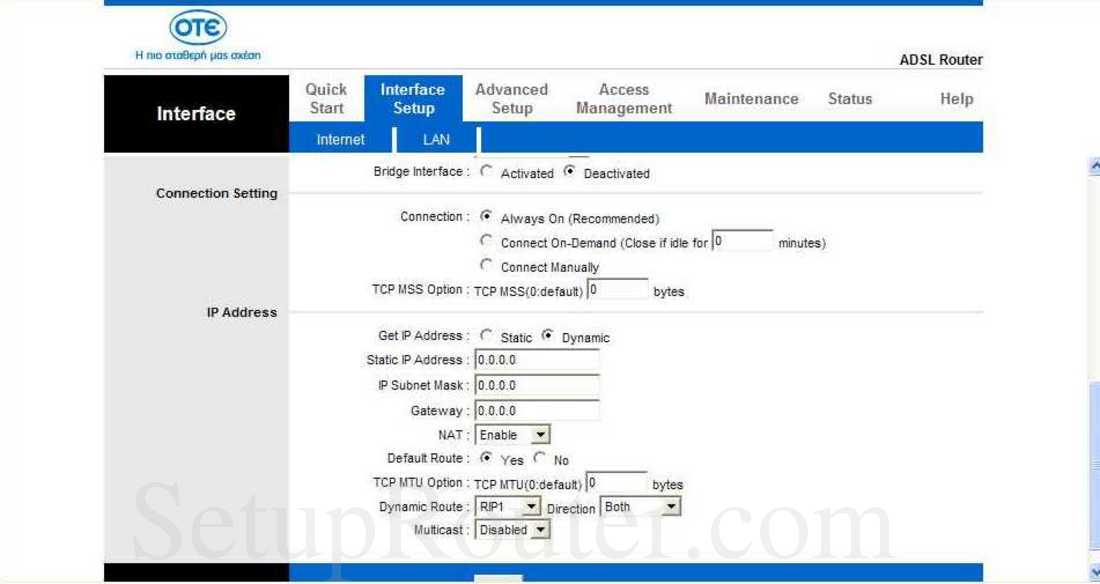The height and width of the screenshot is (584, 1100).
Task: Open the Help tab
Action: click(x=956, y=99)
